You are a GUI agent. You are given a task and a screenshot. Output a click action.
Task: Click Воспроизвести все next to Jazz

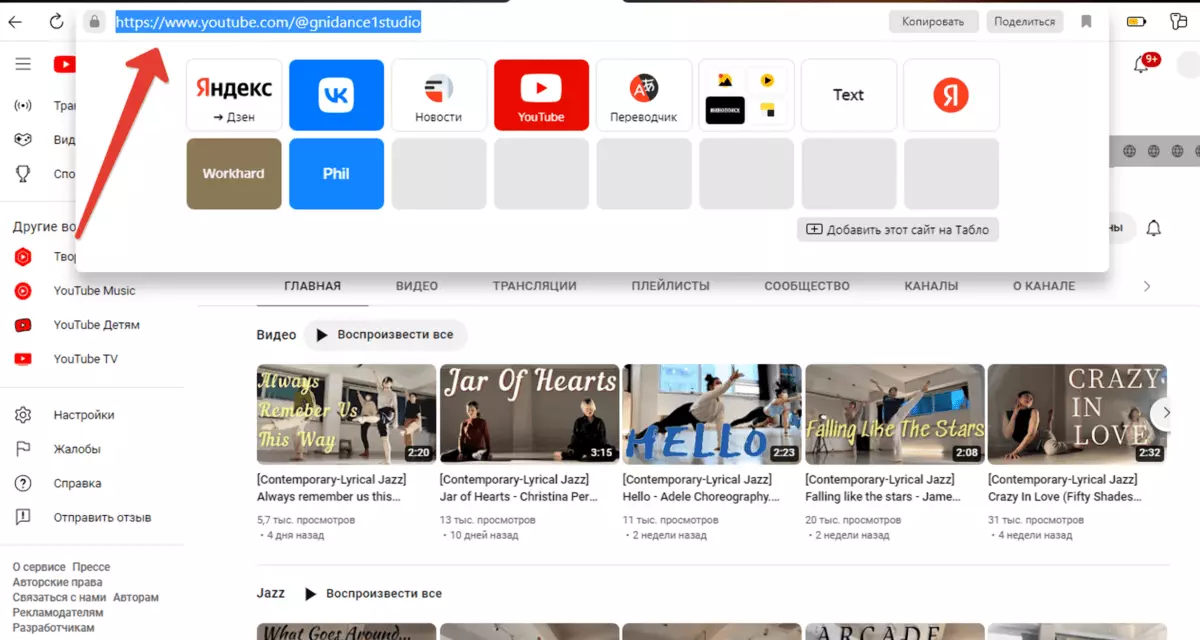click(374, 594)
